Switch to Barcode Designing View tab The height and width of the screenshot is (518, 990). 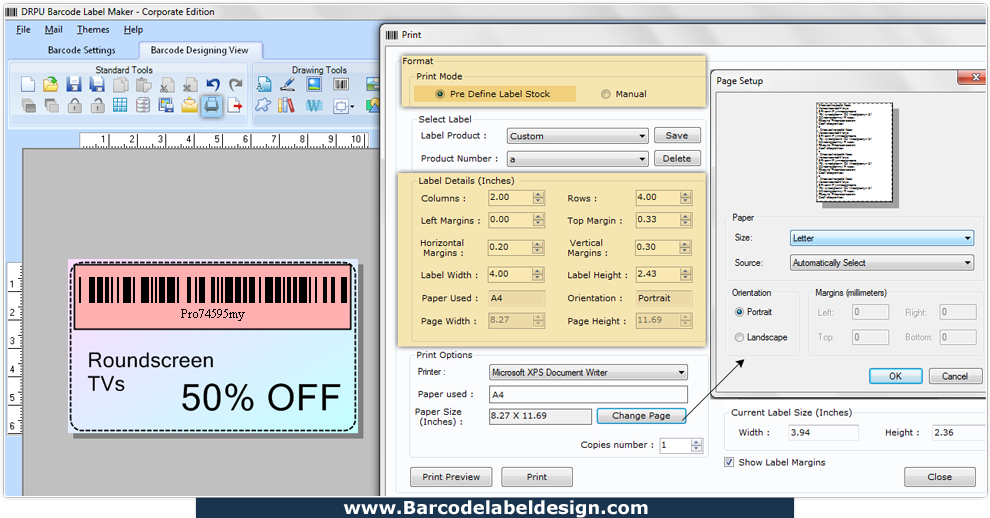tap(200, 50)
